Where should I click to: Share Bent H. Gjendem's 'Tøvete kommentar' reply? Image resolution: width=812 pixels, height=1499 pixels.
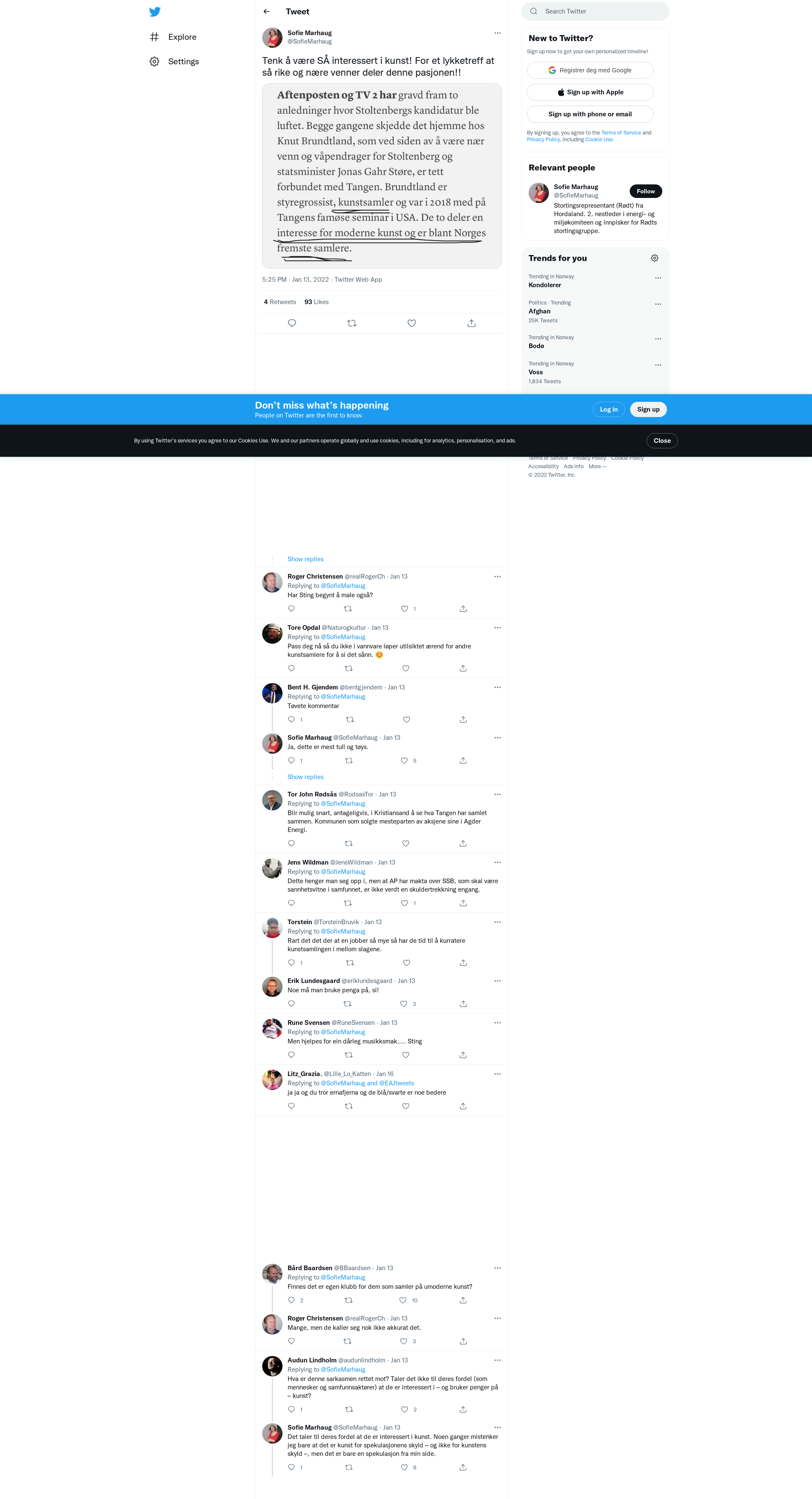tap(463, 720)
